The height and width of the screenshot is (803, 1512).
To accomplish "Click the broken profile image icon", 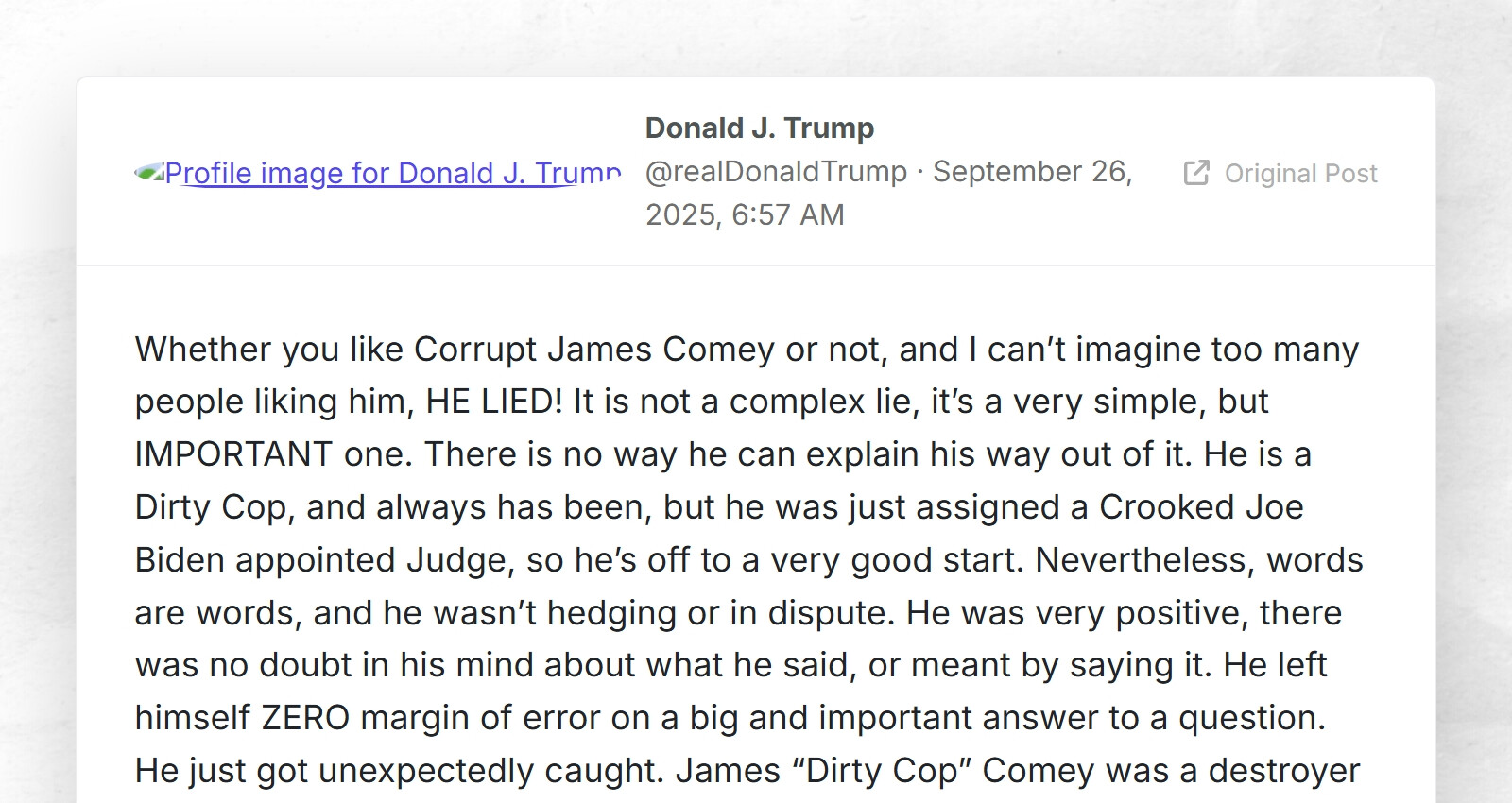I will point(149,172).
